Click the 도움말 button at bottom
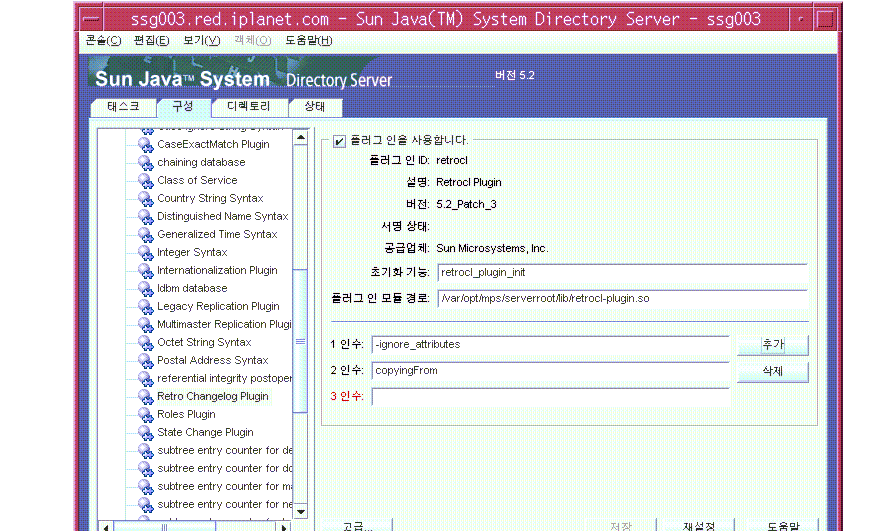Screen dimensions: 890x531 point(783,525)
